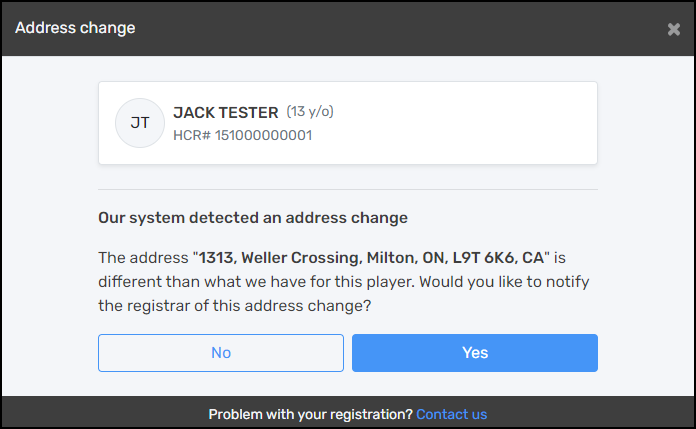The height and width of the screenshot is (429, 696).
Task: Click the 'Our system detected an address change' heading
Action: (x=253, y=217)
